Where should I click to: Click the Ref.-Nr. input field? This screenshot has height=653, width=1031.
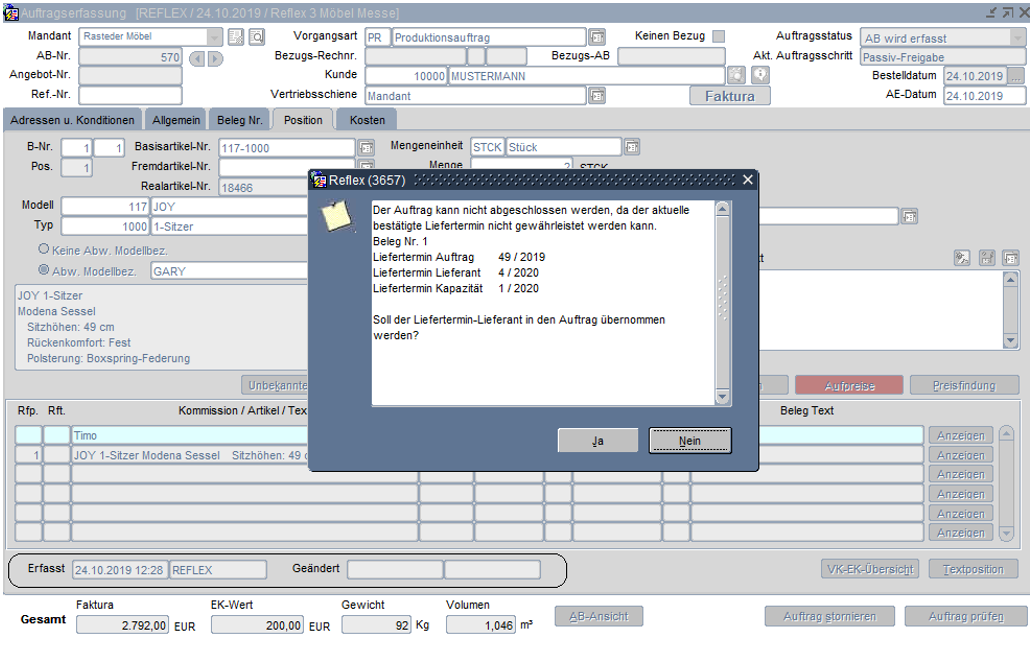130,96
